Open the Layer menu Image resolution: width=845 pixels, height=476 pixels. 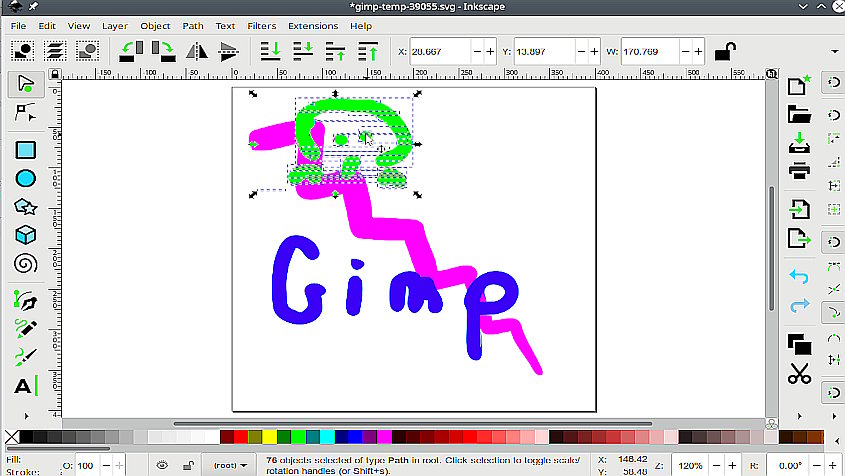(115, 26)
